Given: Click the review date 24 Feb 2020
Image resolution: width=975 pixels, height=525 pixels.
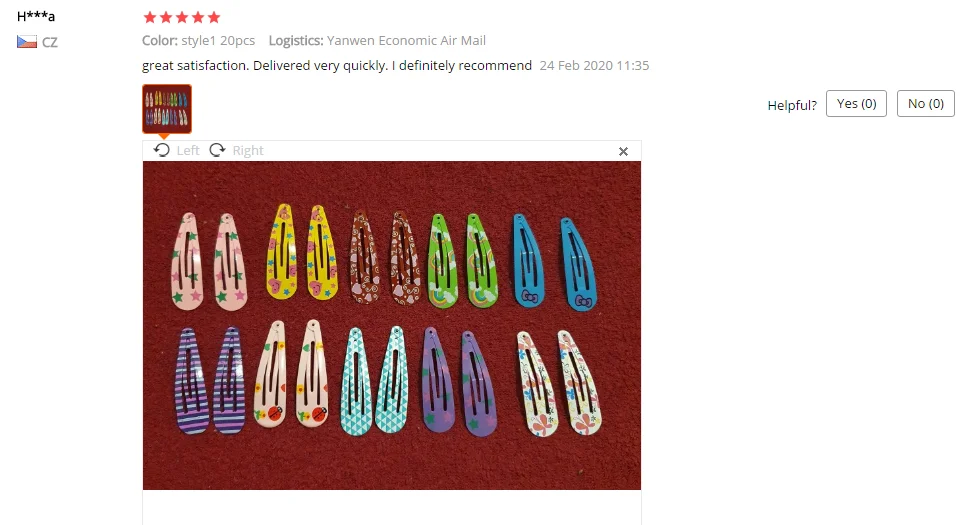Looking at the screenshot, I should (594, 65).
